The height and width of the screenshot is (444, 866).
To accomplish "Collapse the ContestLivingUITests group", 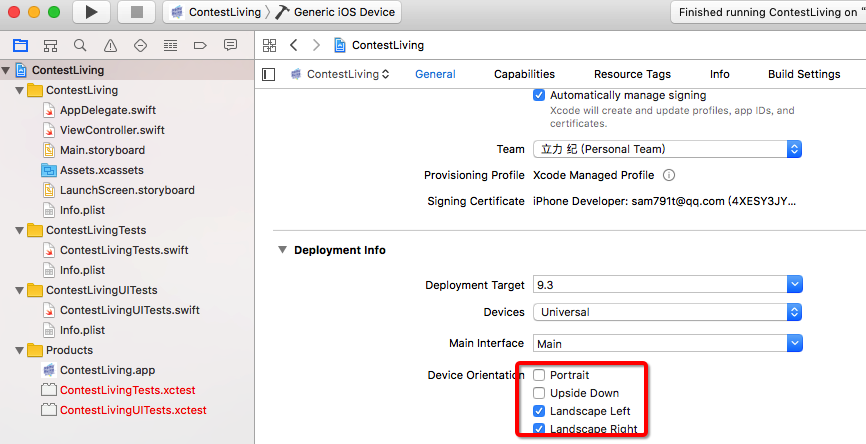I will 20,290.
